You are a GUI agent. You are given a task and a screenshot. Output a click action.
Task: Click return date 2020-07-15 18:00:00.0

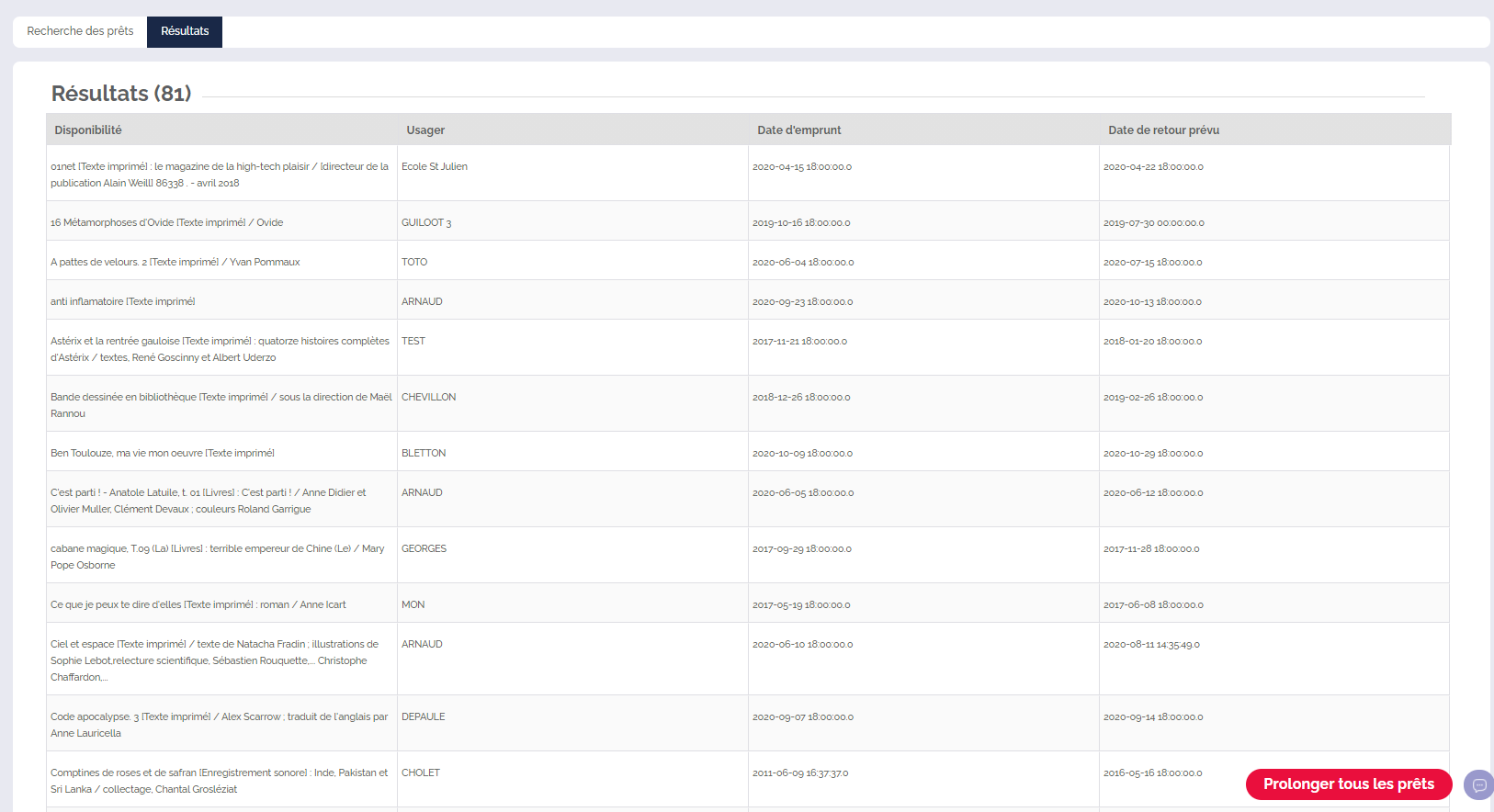[1152, 262]
